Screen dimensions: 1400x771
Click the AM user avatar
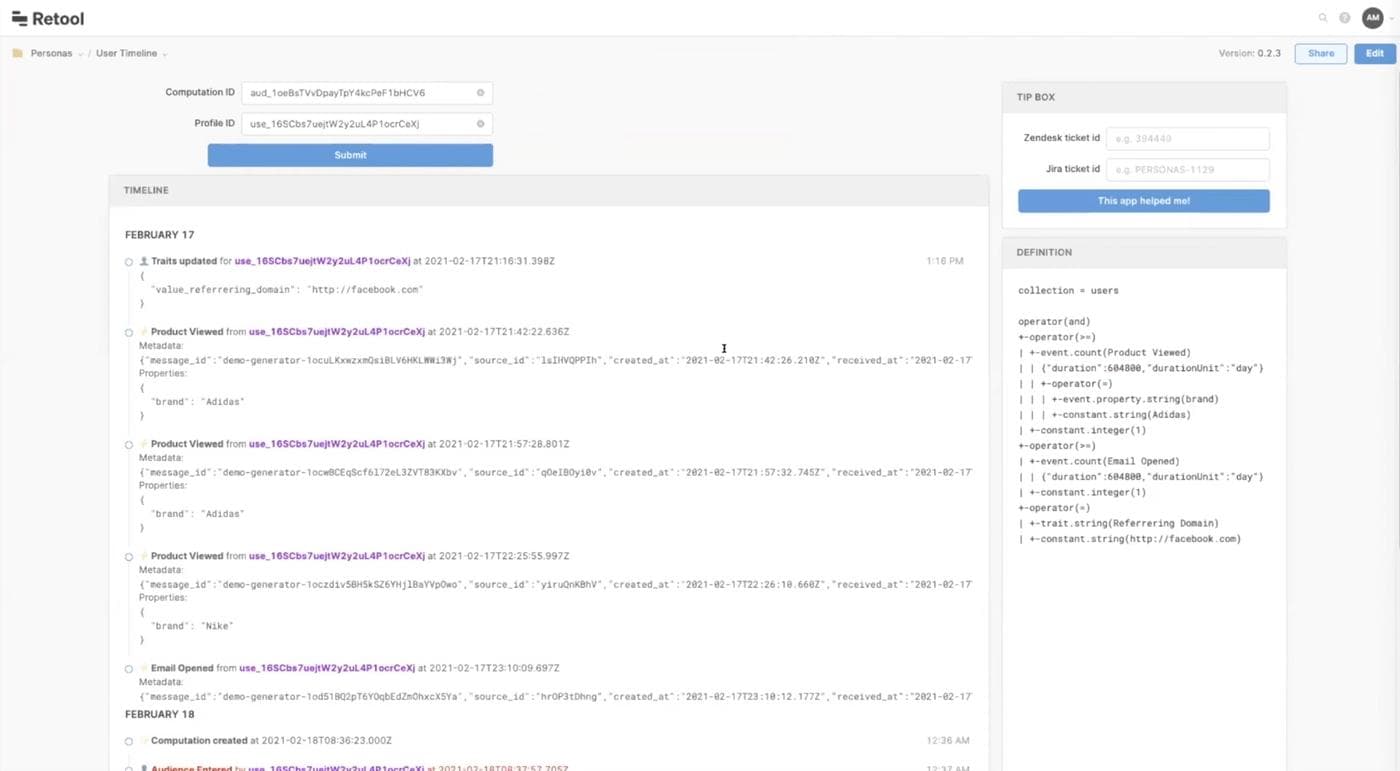point(1372,17)
